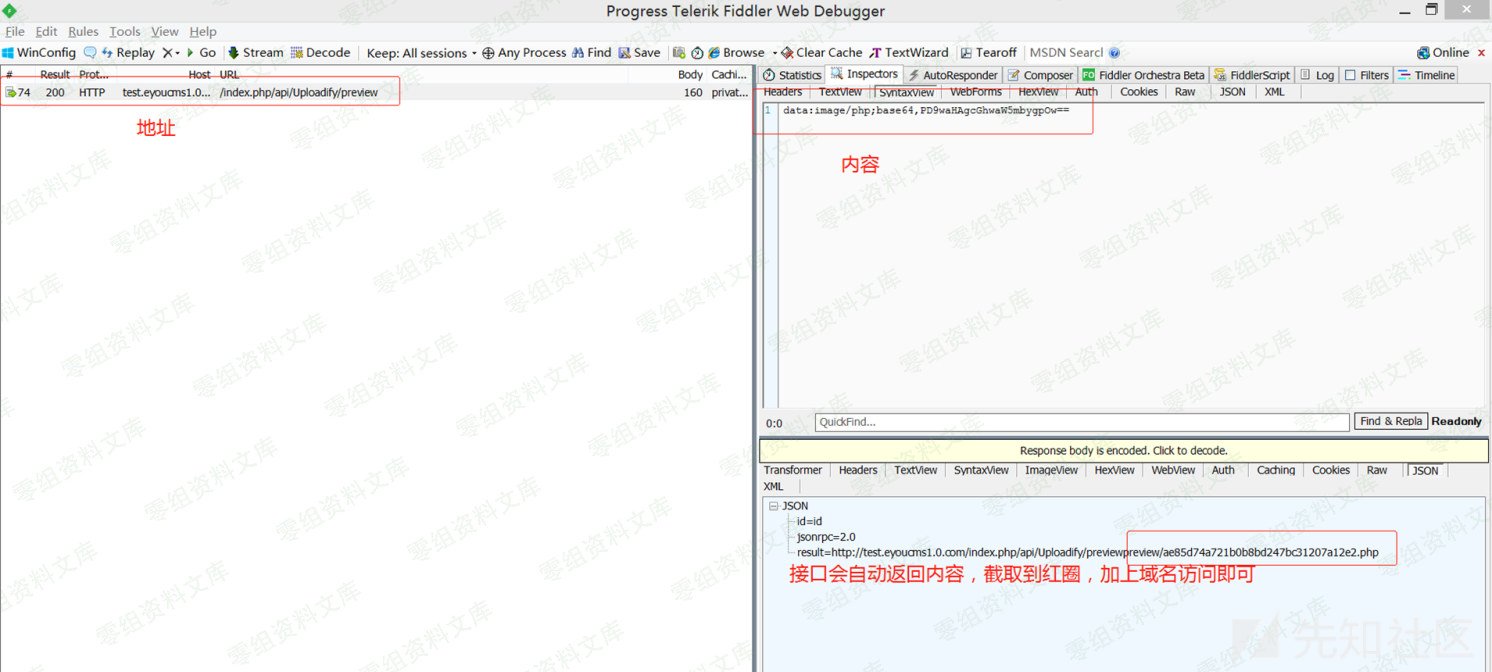
Task: Sort sessions by Result column header
Action: 55,75
